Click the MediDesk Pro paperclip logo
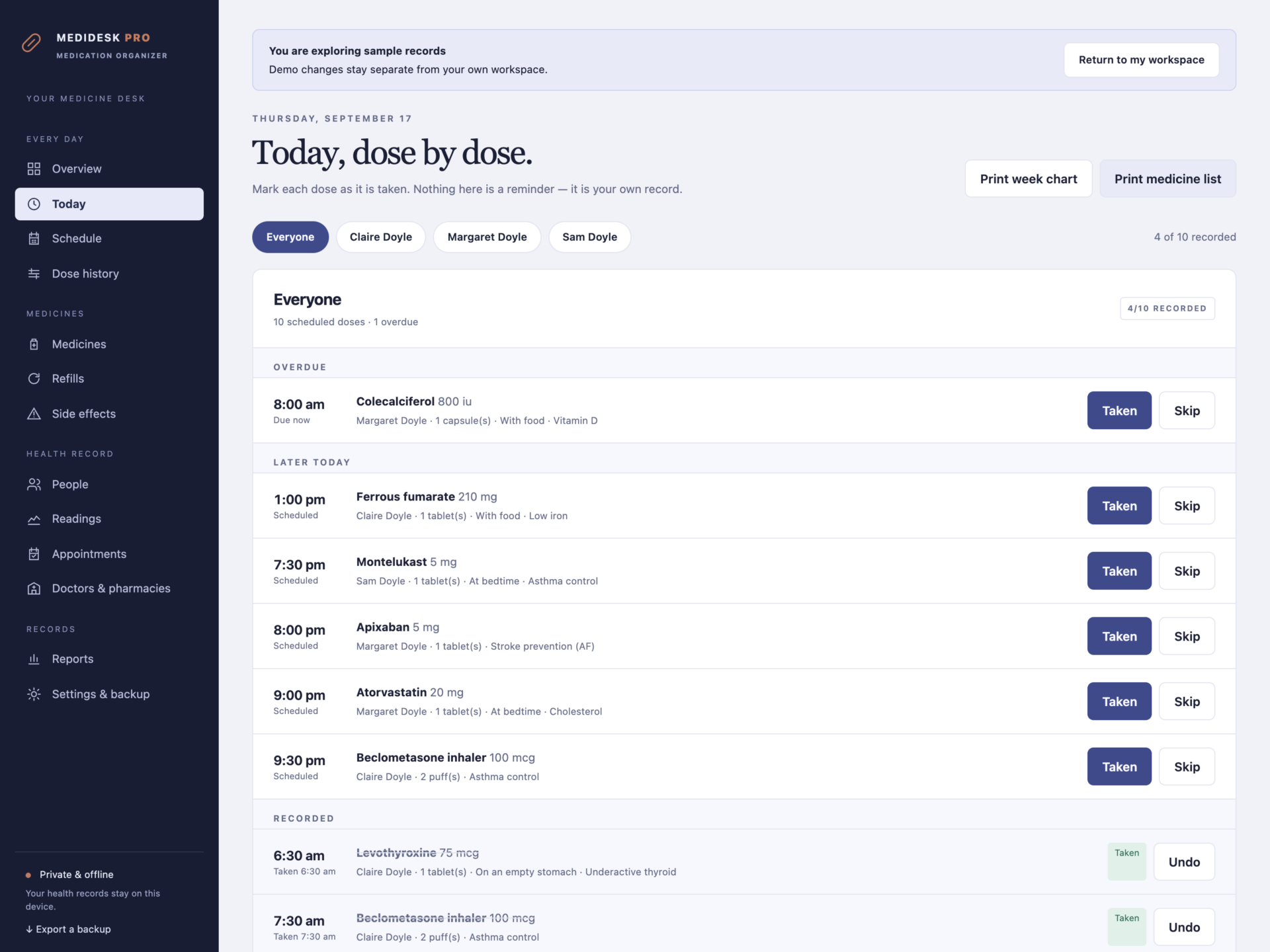This screenshot has width=1270, height=952. [x=31, y=43]
